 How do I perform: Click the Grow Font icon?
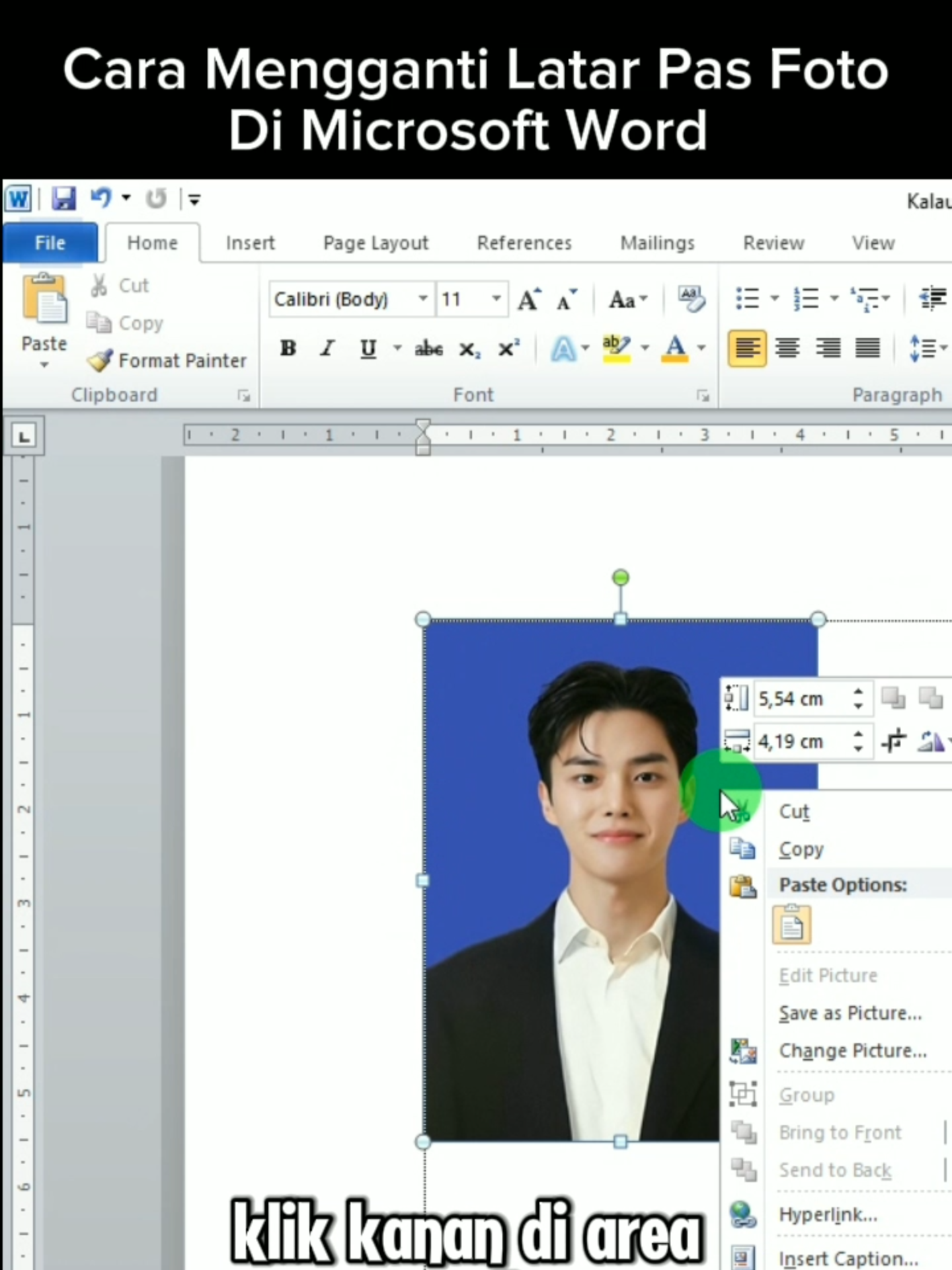[x=529, y=300]
